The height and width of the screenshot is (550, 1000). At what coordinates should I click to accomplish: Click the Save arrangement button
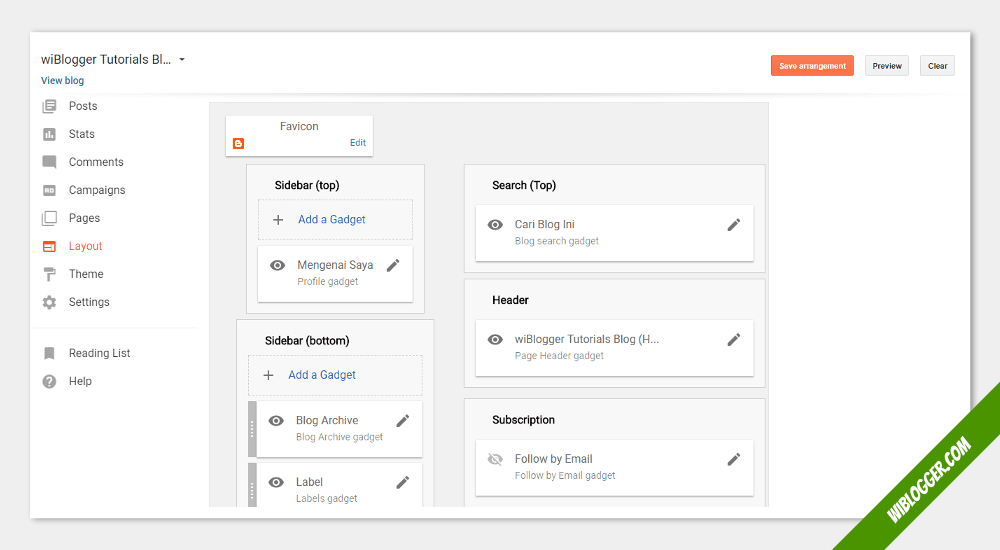click(x=812, y=66)
